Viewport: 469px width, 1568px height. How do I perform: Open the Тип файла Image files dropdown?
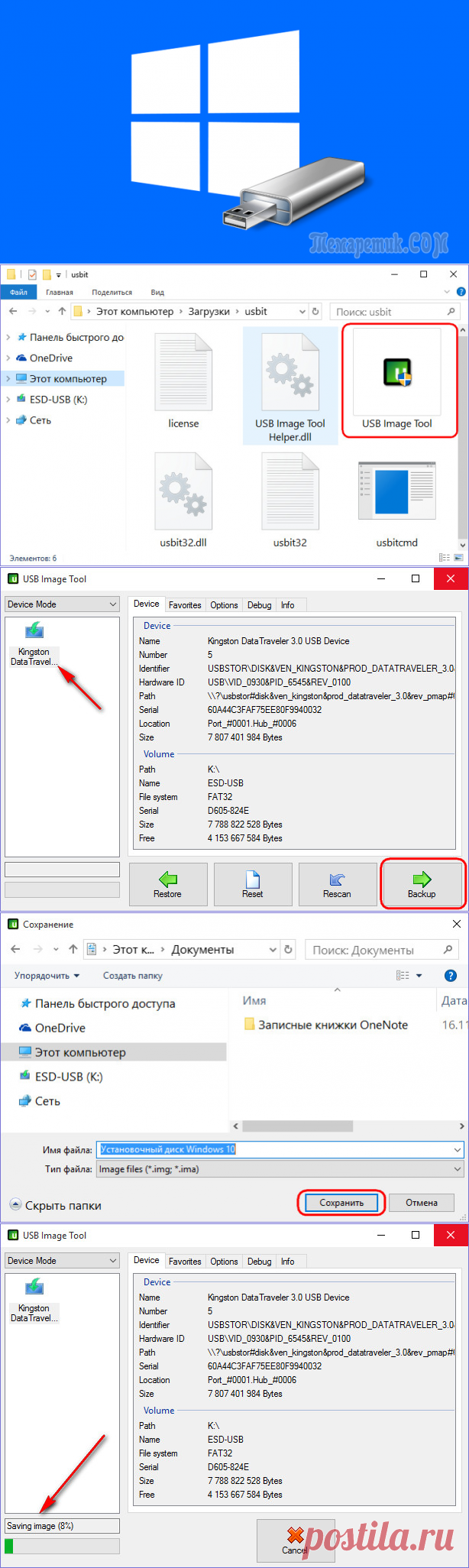click(280, 1168)
